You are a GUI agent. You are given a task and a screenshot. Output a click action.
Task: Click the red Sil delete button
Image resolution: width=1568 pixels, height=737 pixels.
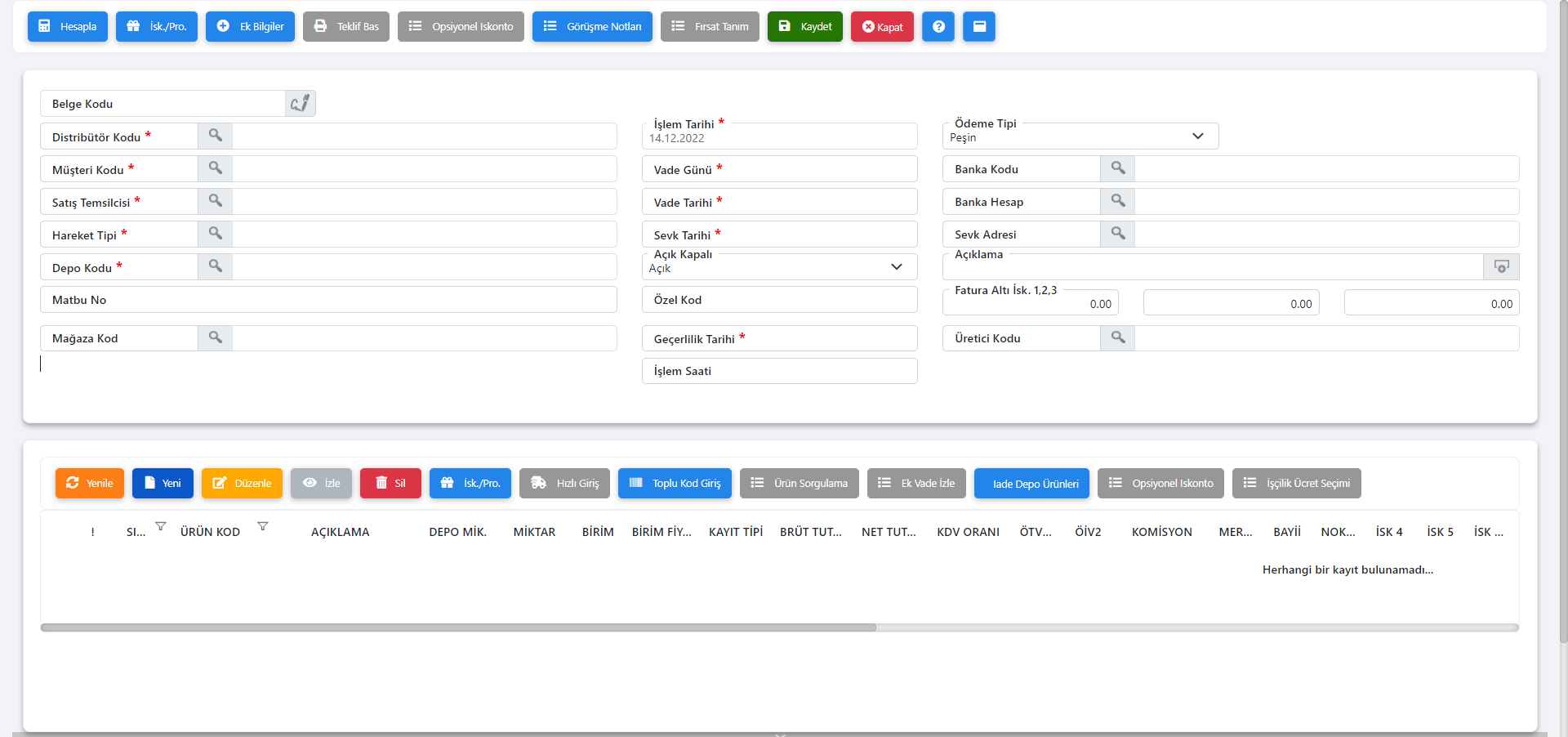coord(390,483)
